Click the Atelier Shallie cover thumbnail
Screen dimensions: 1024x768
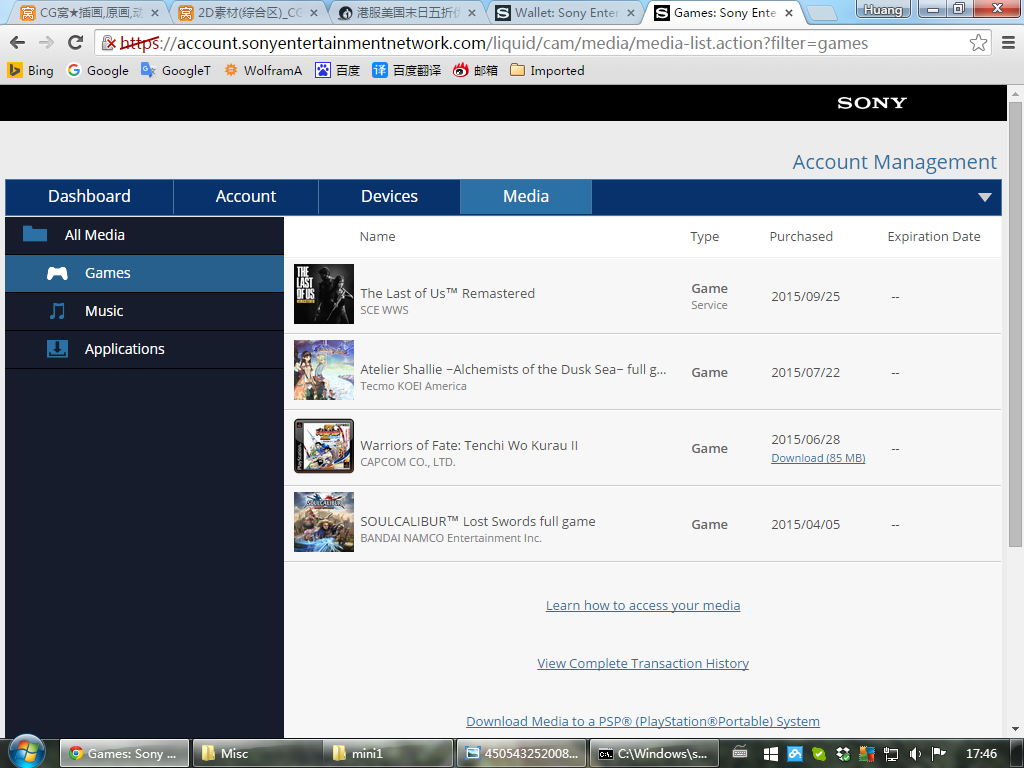pos(324,370)
